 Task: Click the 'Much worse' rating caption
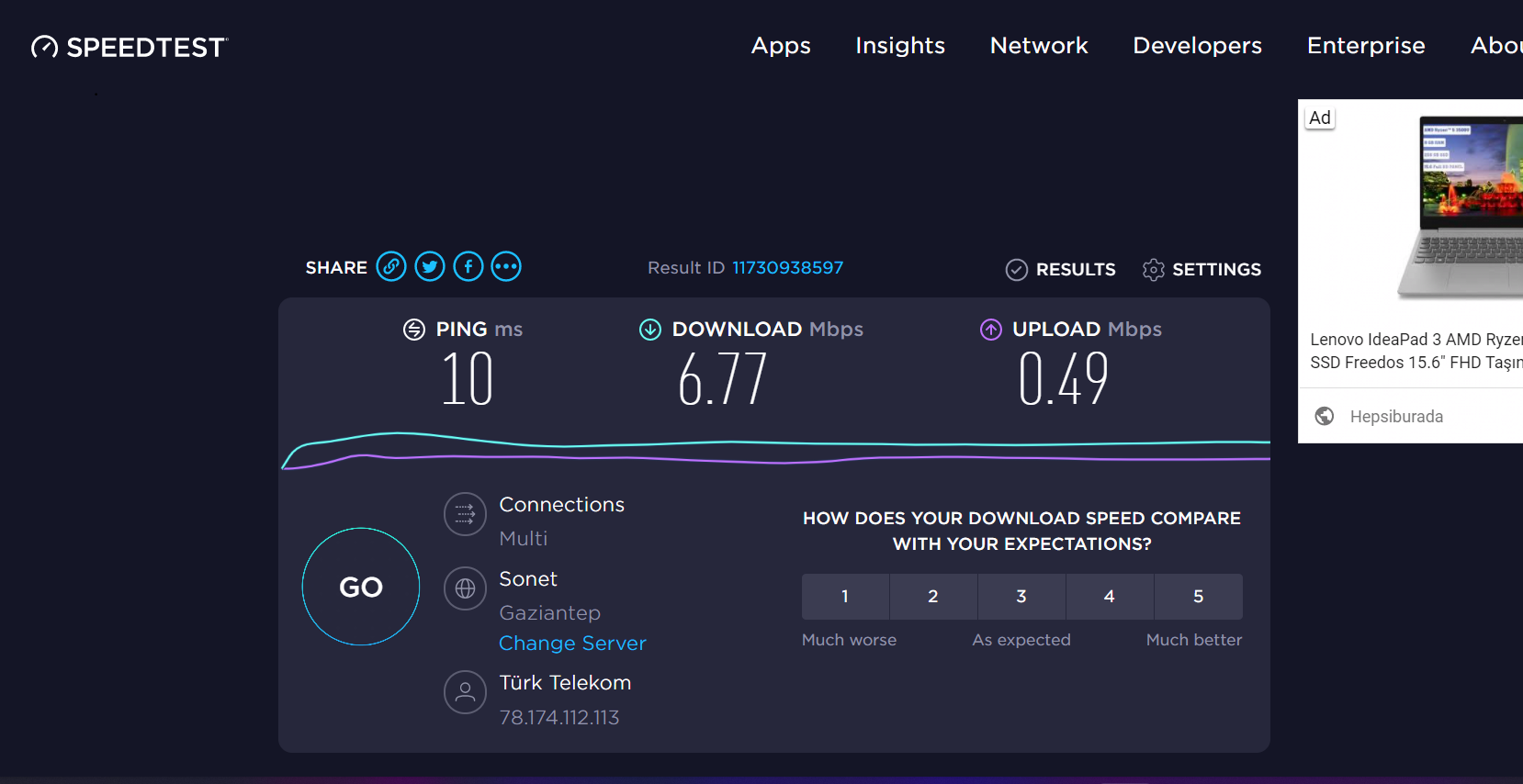click(x=849, y=640)
